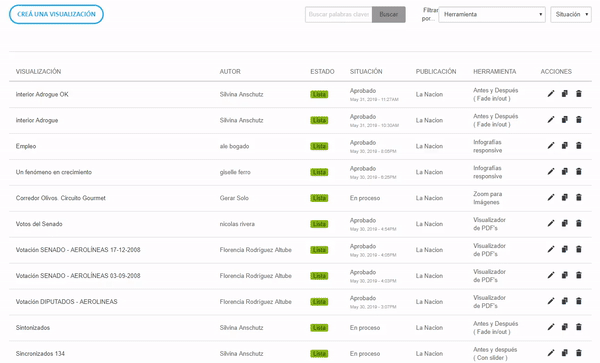
Task: Delete 'Un fenómeno en crecimiento' row
Action: [x=579, y=172]
